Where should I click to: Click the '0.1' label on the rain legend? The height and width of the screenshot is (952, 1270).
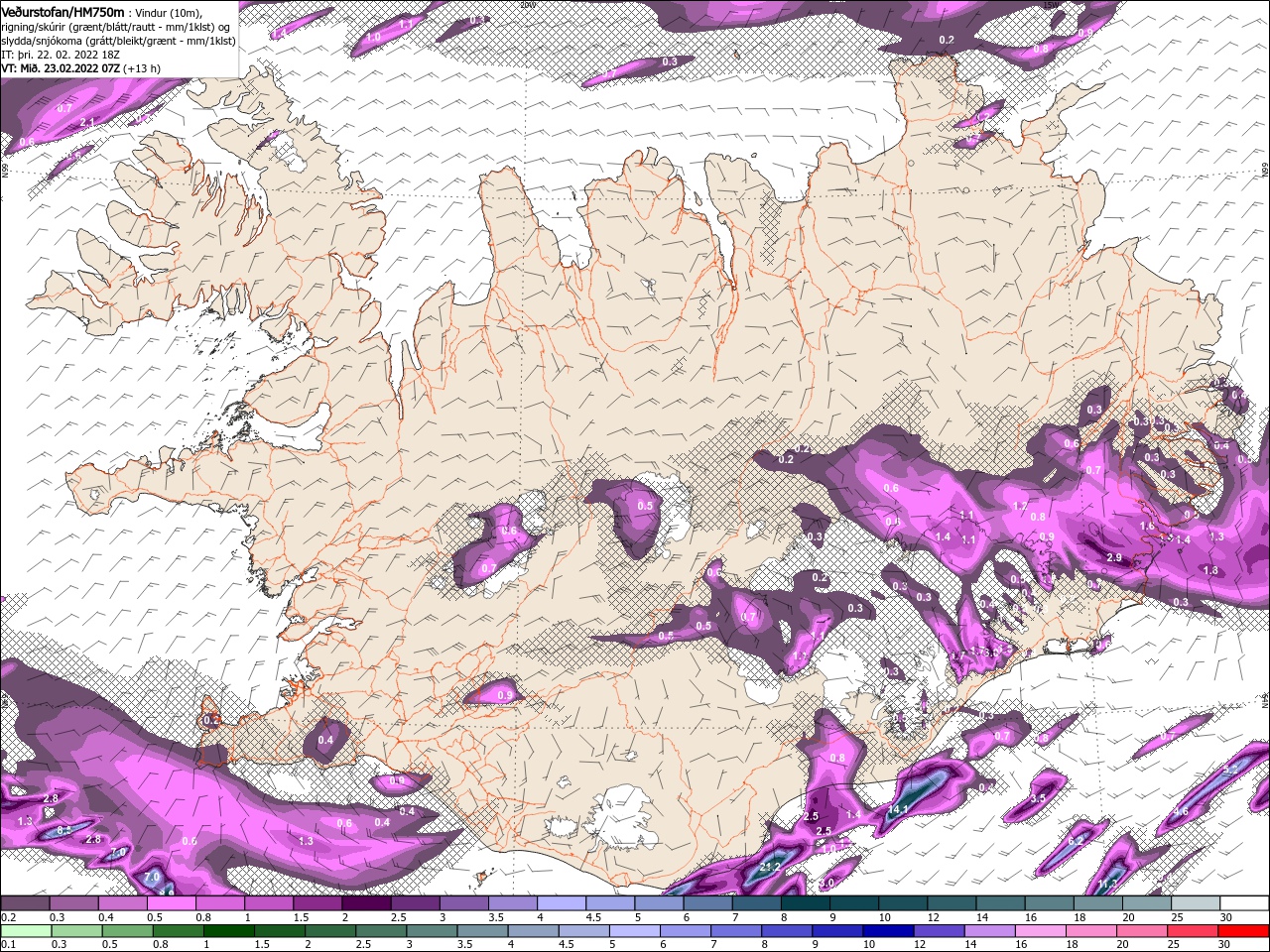pyautogui.click(x=8, y=945)
